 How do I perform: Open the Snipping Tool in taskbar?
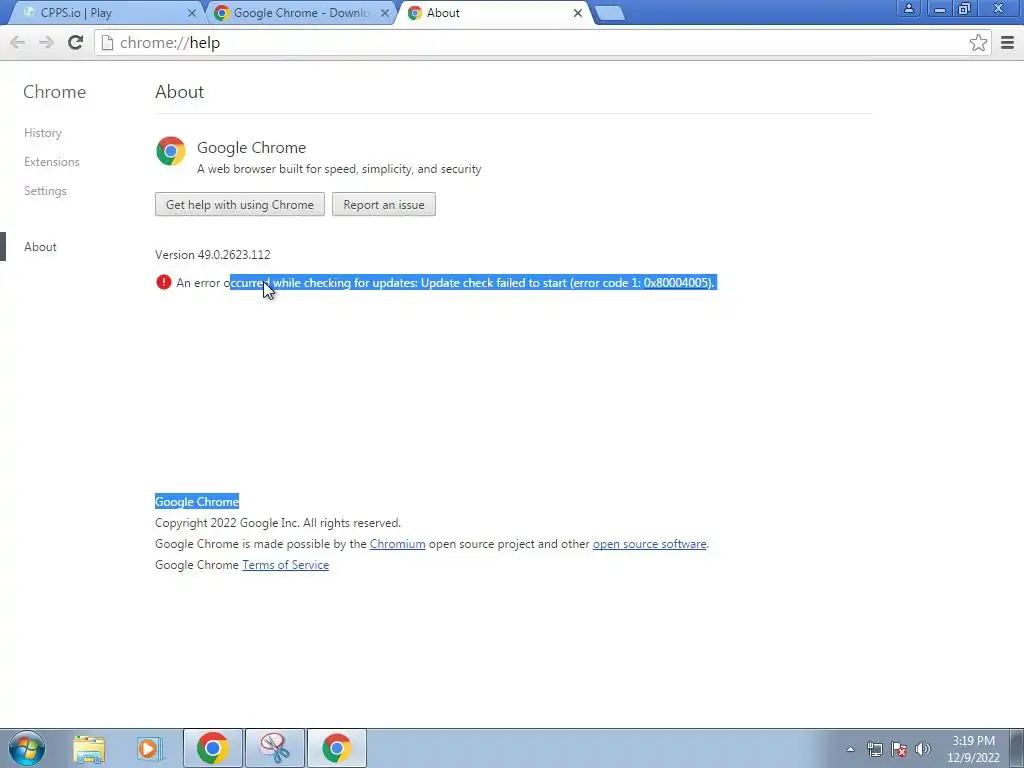pyautogui.click(x=275, y=748)
